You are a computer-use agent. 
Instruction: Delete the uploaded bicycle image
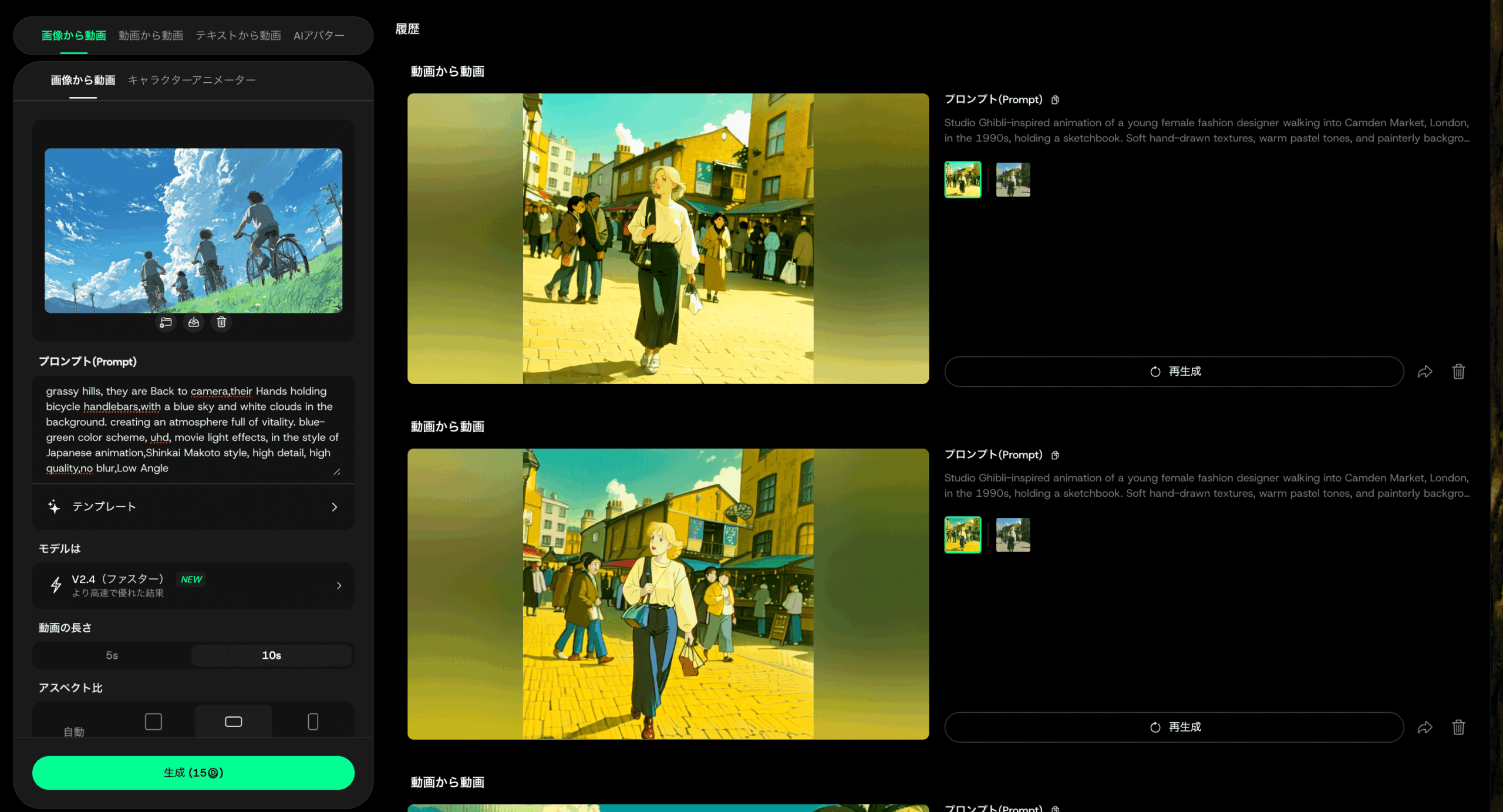click(221, 322)
